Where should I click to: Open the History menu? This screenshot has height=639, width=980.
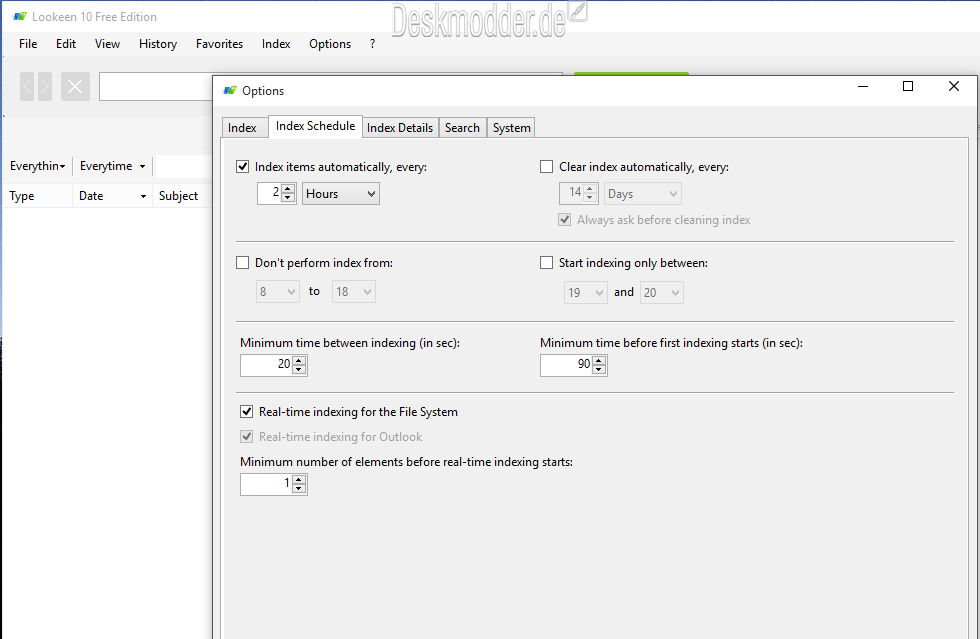[x=158, y=44]
